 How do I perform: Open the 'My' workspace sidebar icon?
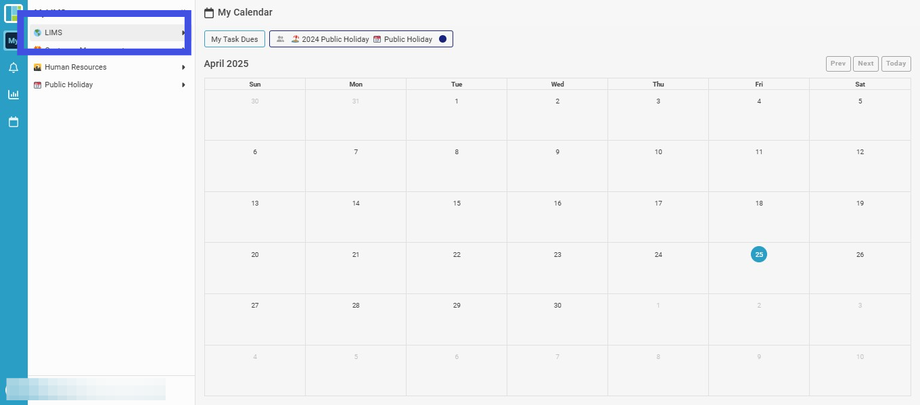(x=13, y=41)
